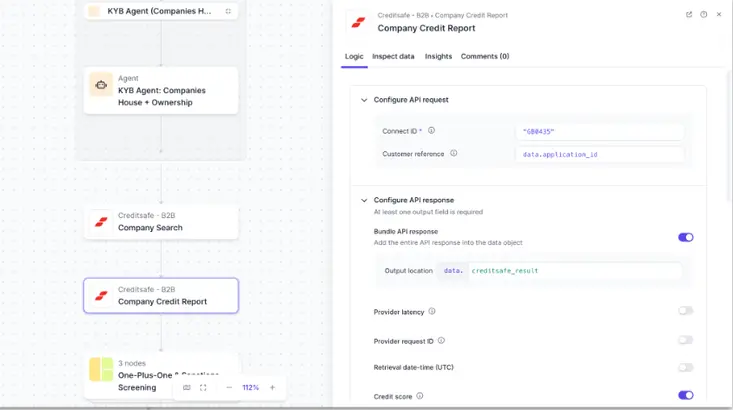Click the help question mark icon in panel header

click(704, 14)
